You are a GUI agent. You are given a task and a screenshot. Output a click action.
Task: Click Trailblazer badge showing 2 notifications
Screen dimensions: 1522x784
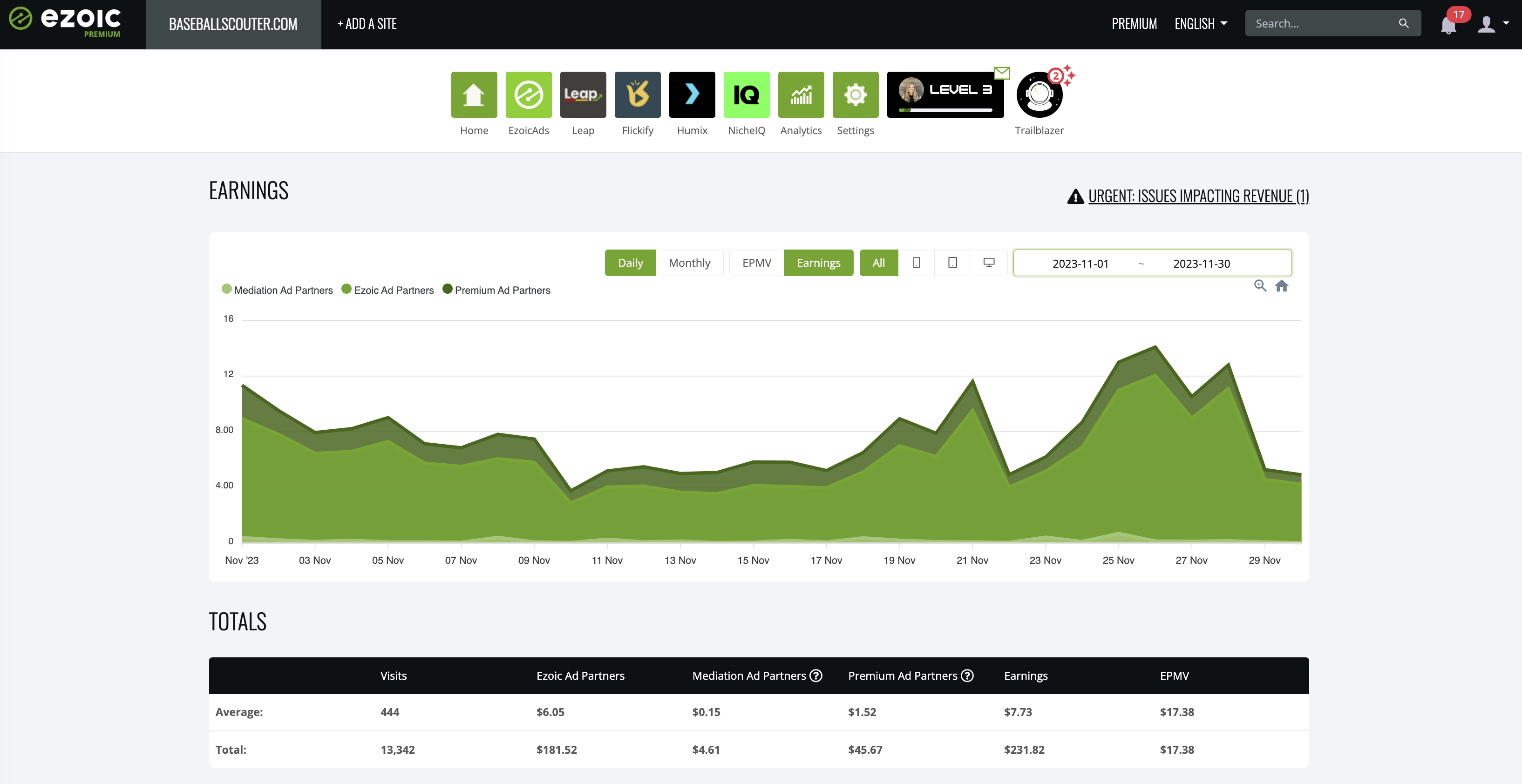click(1056, 75)
